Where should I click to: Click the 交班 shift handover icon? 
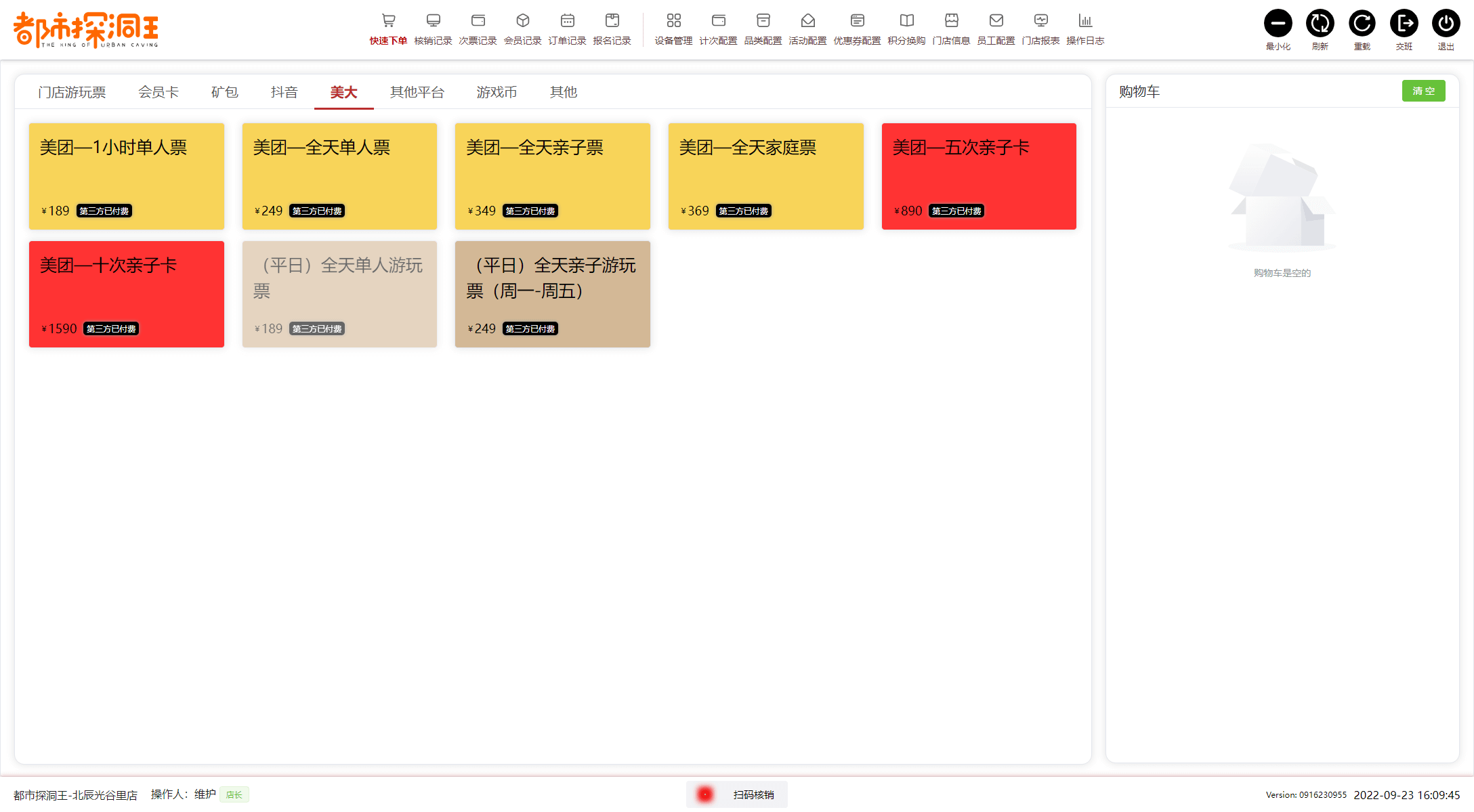(1404, 23)
